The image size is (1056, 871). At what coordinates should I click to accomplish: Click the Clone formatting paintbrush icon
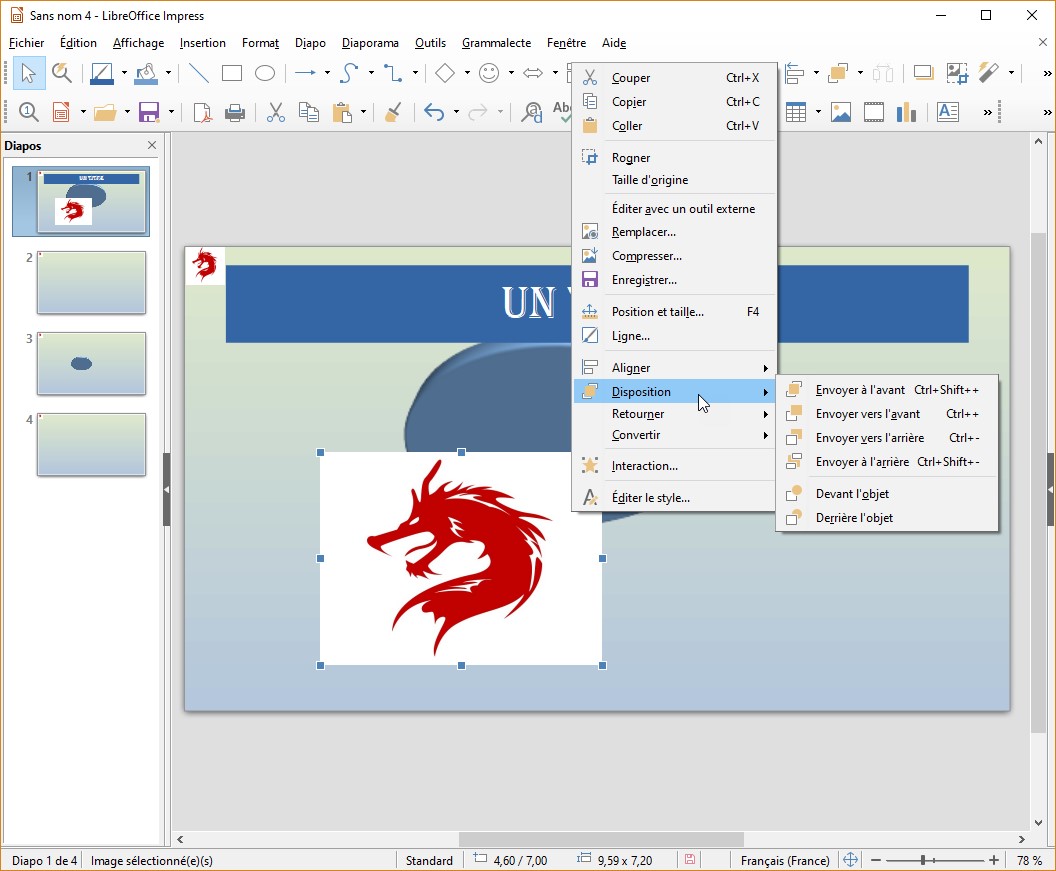tap(393, 113)
